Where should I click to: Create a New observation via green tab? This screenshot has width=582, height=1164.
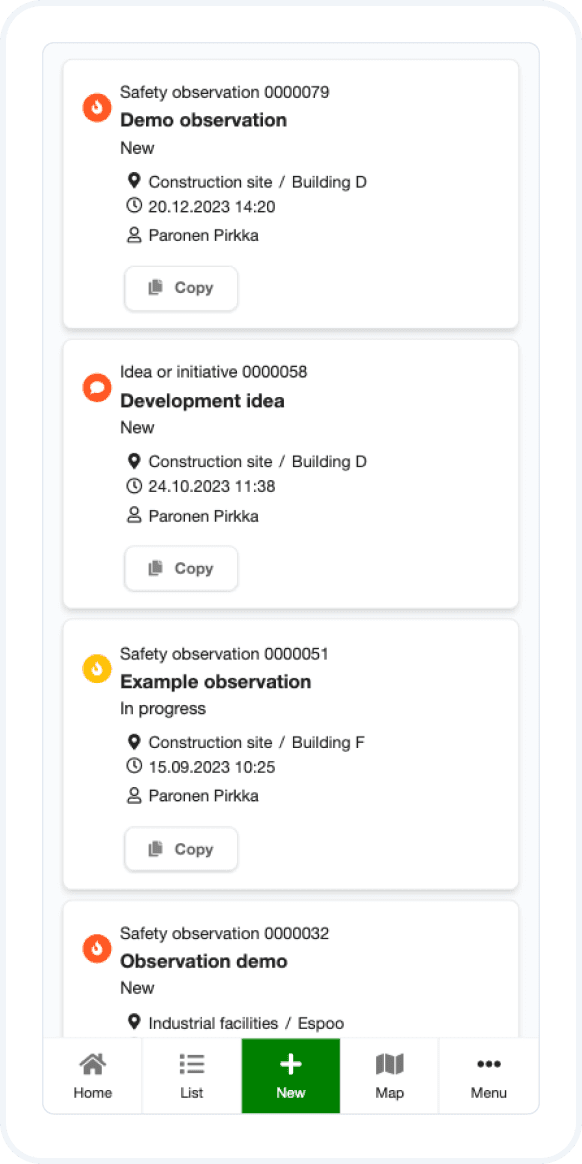click(x=290, y=1076)
